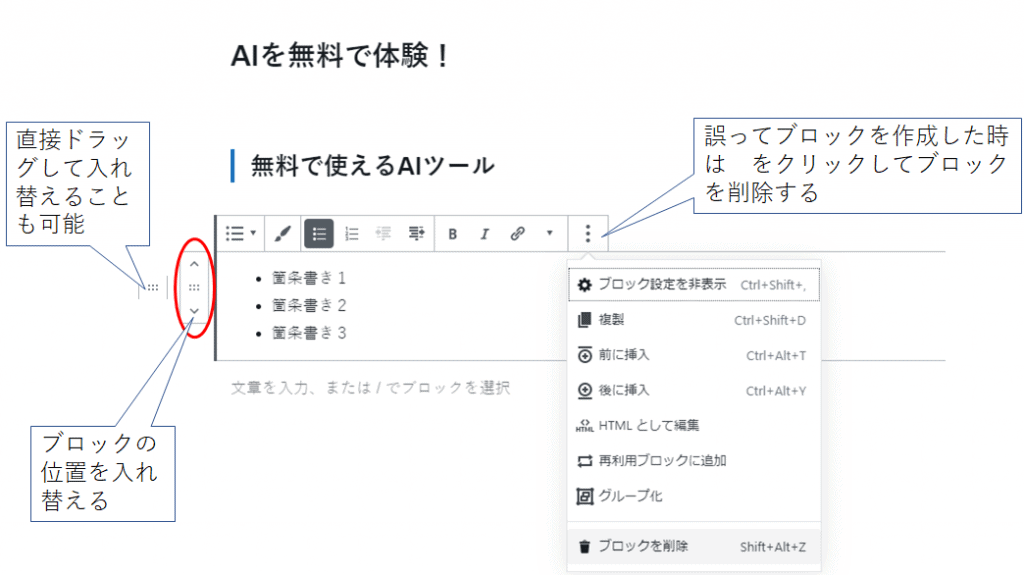Click 再利用ブロックに追加 option
1024x575 pixels.
click(661, 460)
